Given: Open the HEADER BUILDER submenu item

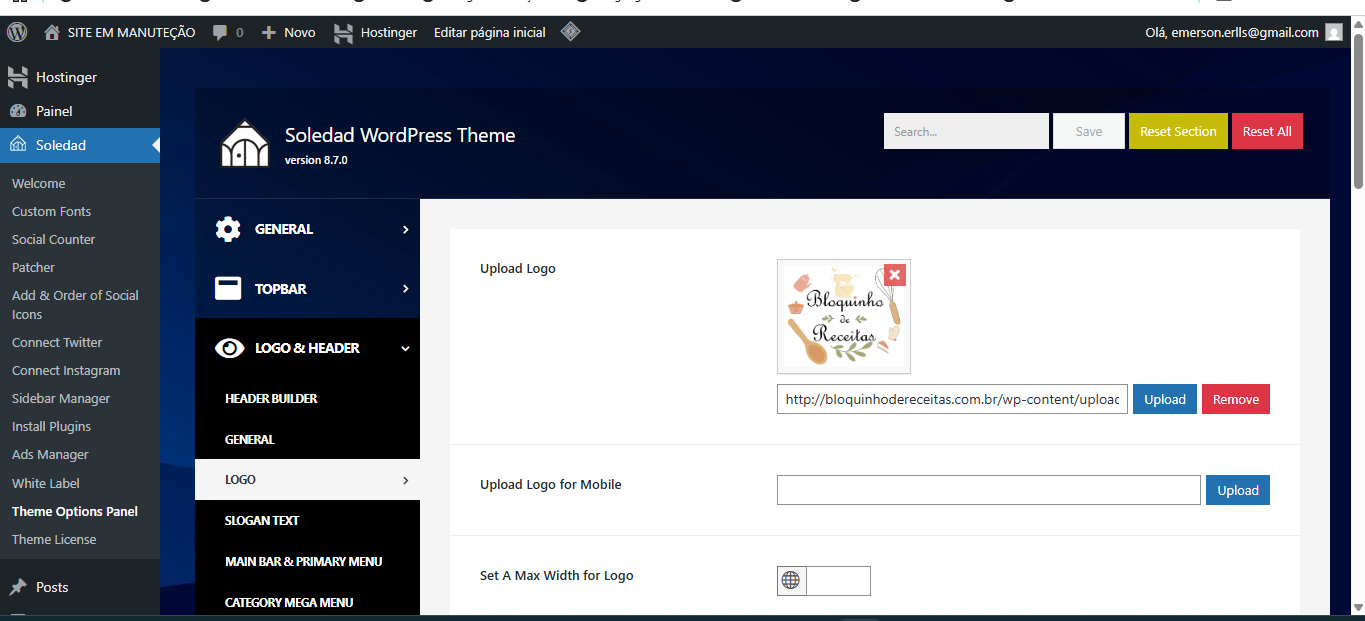Looking at the screenshot, I should [271, 398].
